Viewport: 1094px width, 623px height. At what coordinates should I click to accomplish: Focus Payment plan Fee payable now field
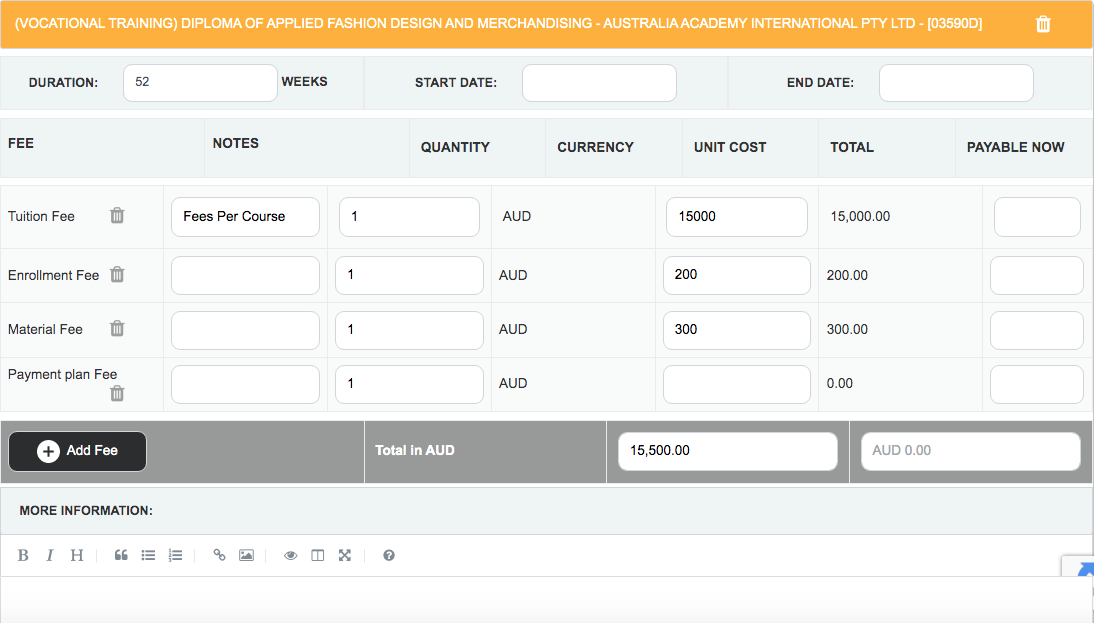coord(1037,384)
